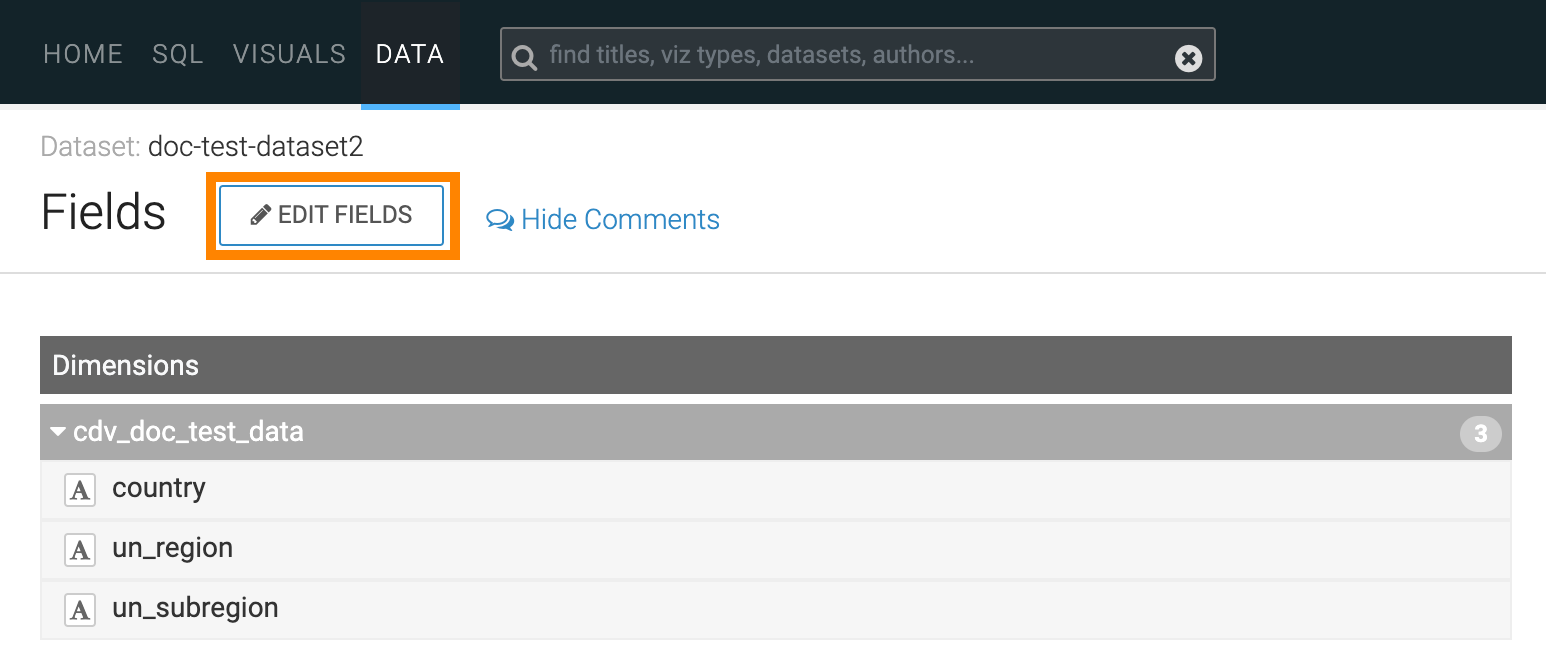The width and height of the screenshot is (1546, 652).
Task: Clear the search box with X icon
Action: [x=1188, y=58]
